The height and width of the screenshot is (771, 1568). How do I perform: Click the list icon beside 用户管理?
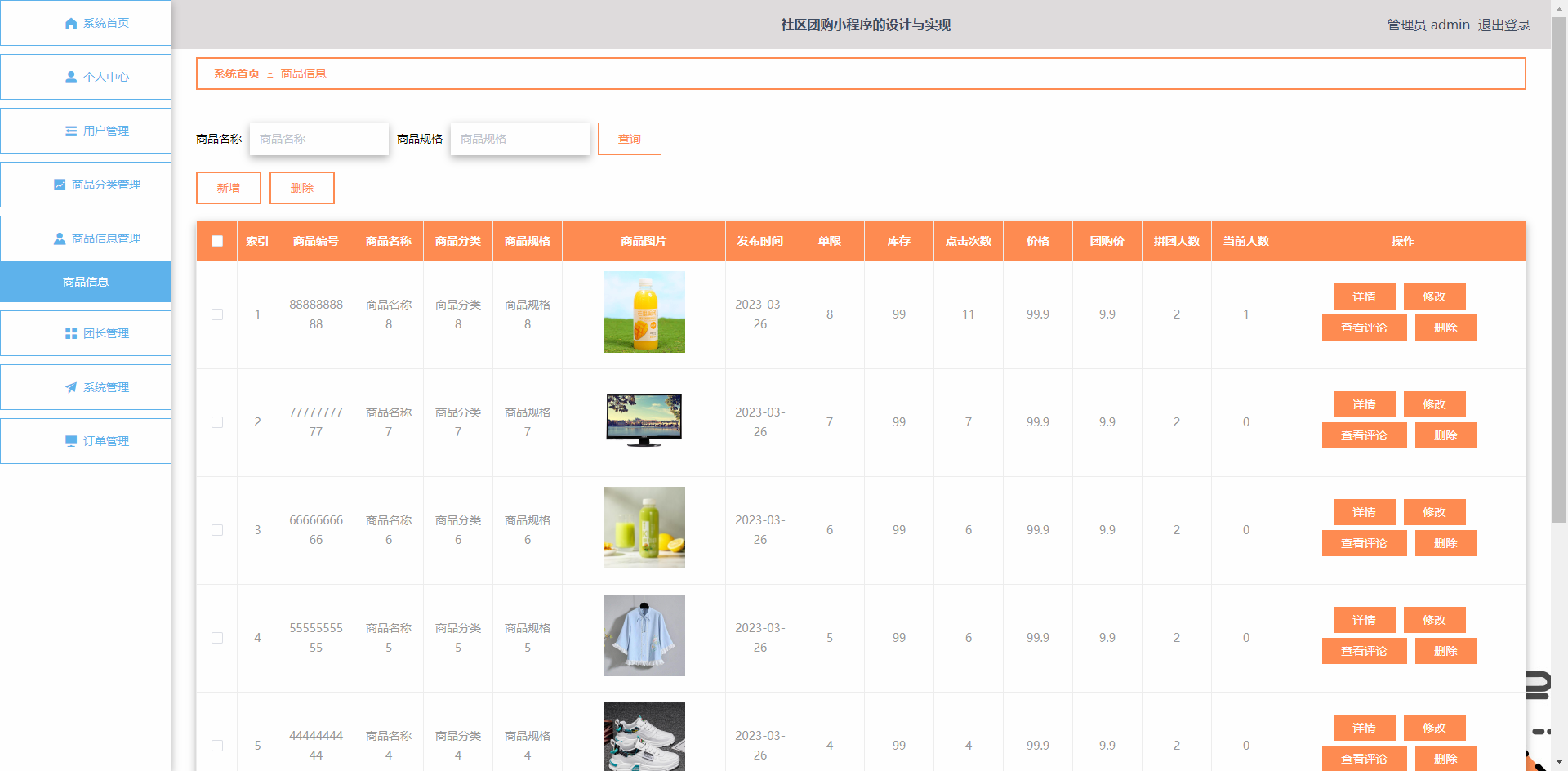click(71, 131)
